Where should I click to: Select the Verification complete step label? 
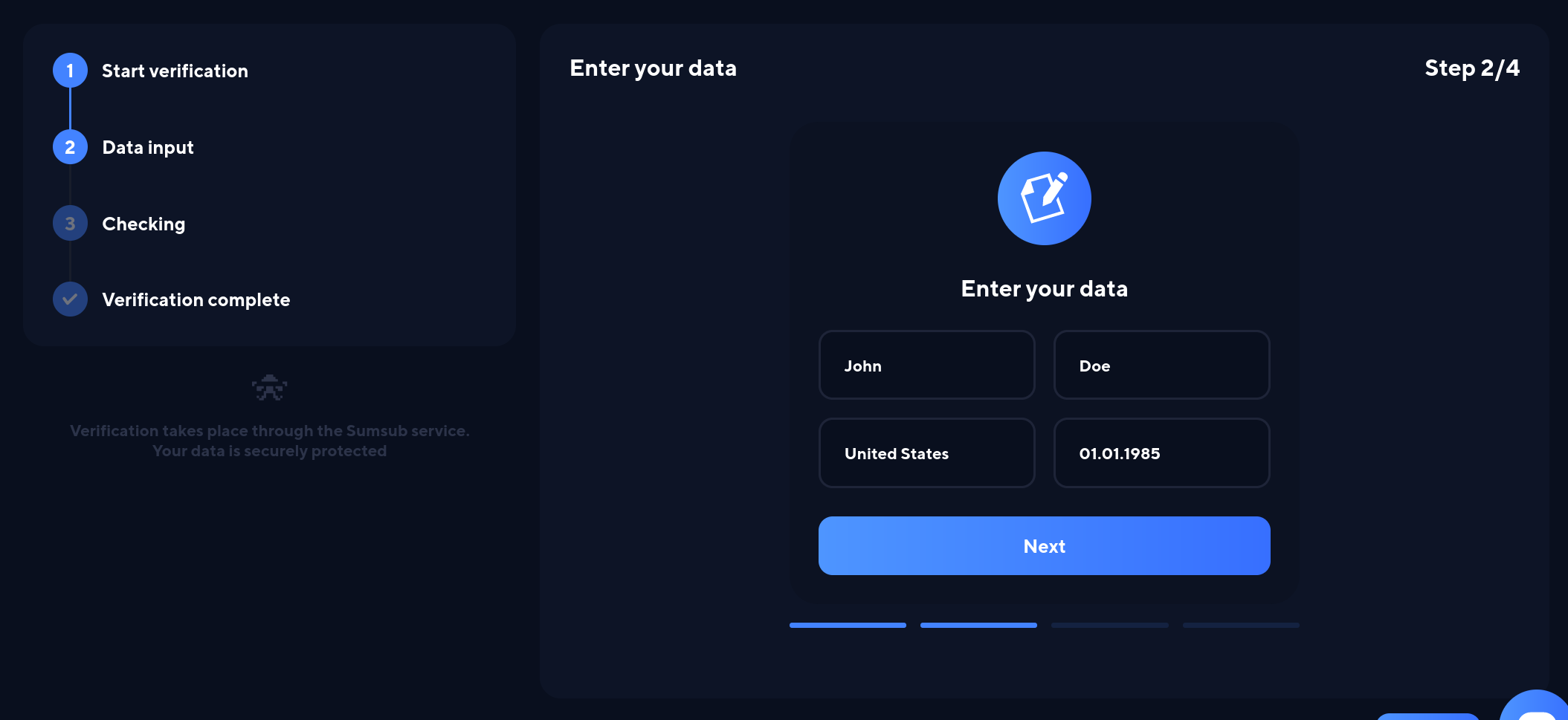(196, 300)
